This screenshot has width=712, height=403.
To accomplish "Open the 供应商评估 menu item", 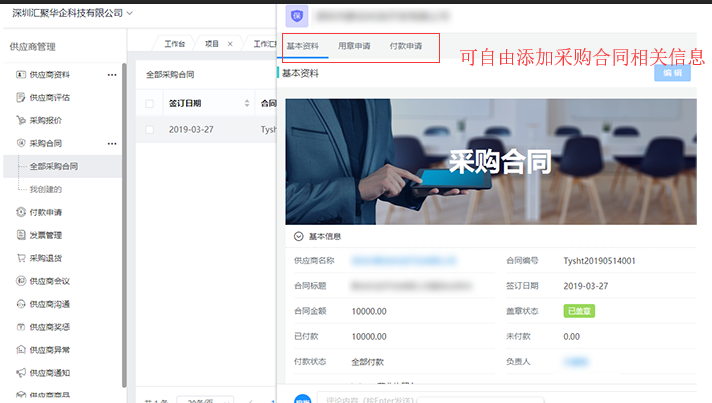I will click(x=49, y=98).
